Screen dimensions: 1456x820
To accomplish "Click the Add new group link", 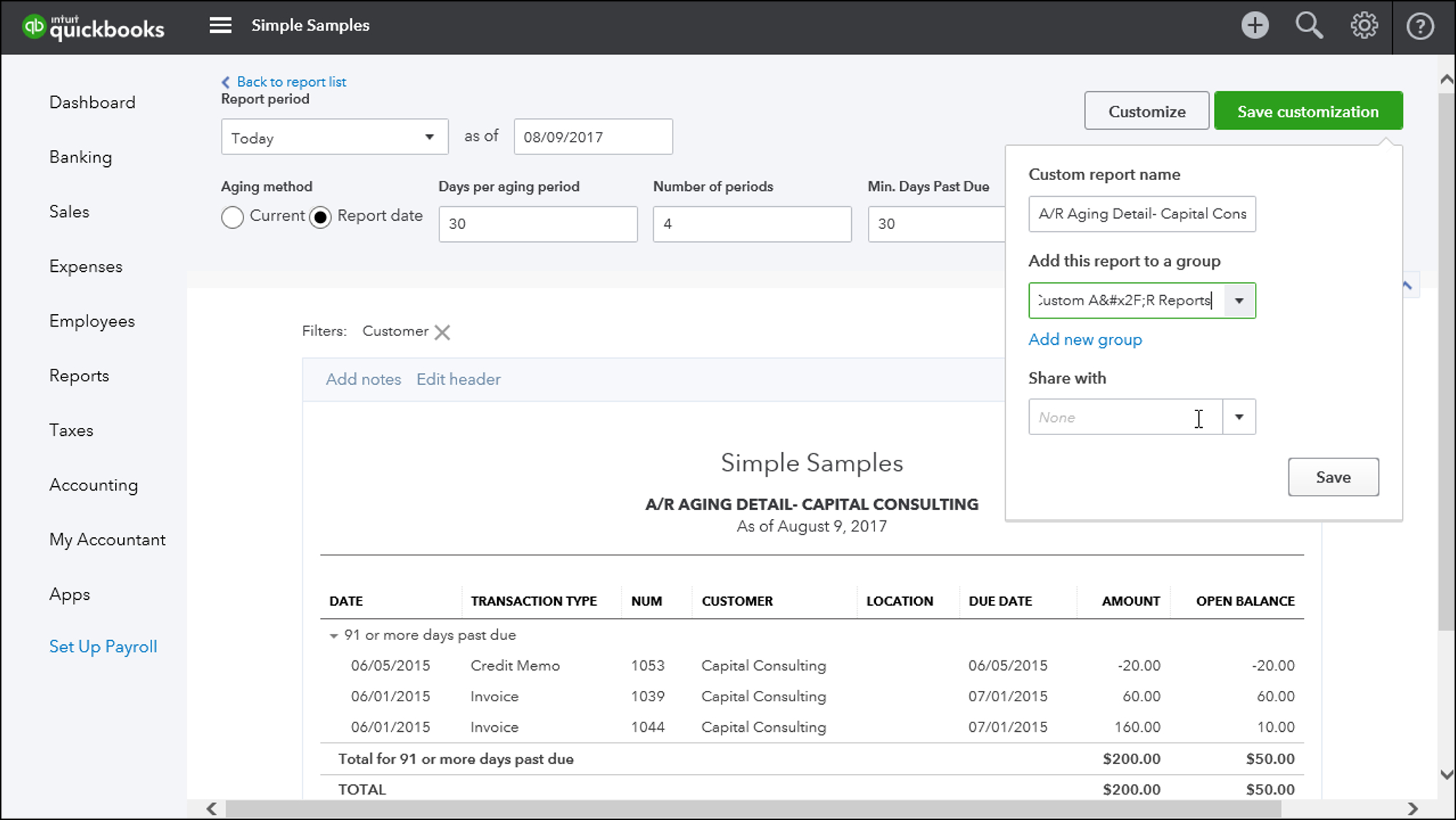I will [1085, 339].
